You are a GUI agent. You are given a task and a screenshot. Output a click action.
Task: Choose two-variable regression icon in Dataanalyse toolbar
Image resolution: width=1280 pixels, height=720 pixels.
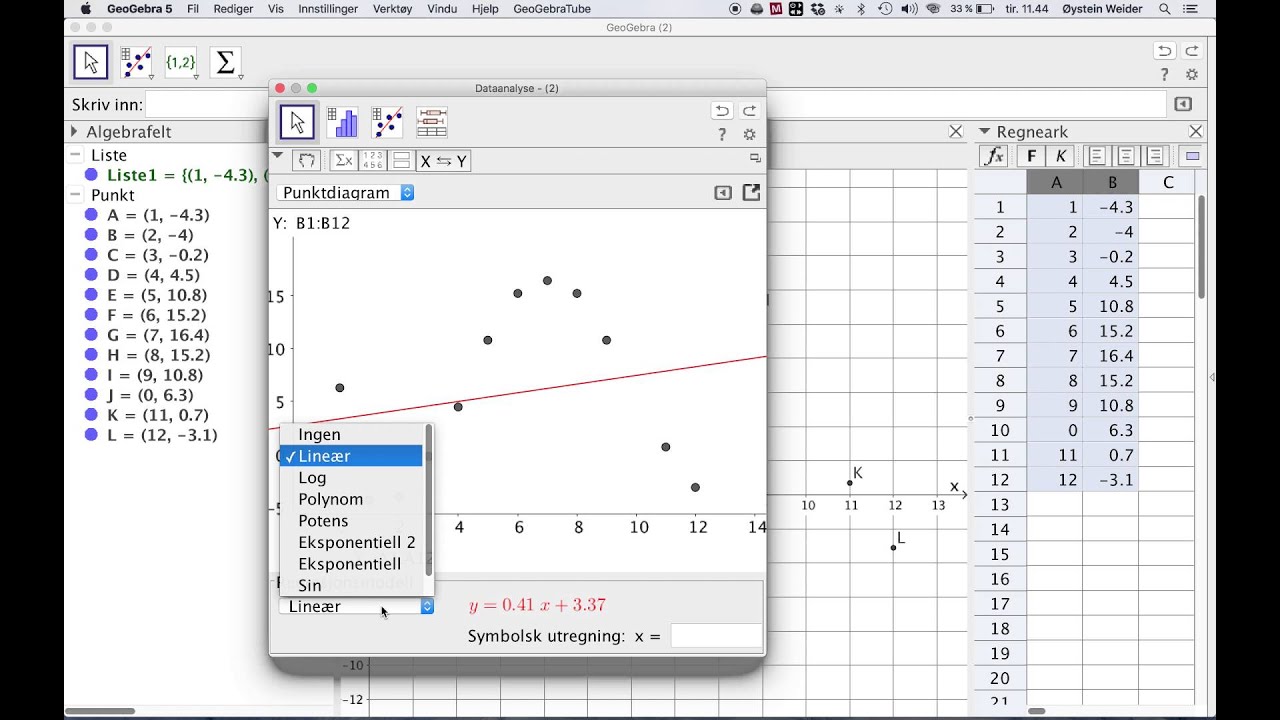tap(387, 122)
